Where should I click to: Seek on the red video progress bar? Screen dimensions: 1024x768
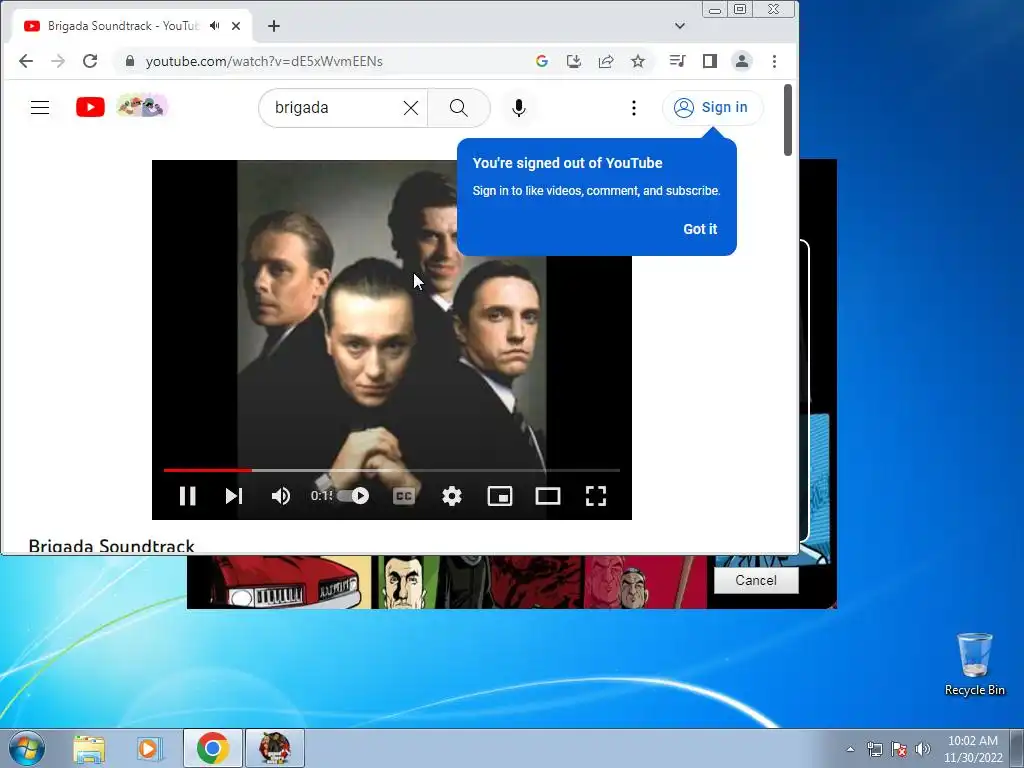pos(392,470)
